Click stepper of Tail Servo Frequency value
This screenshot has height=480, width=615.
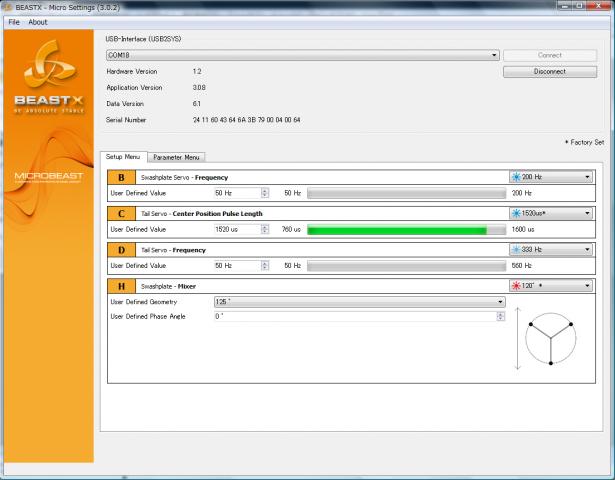point(265,265)
